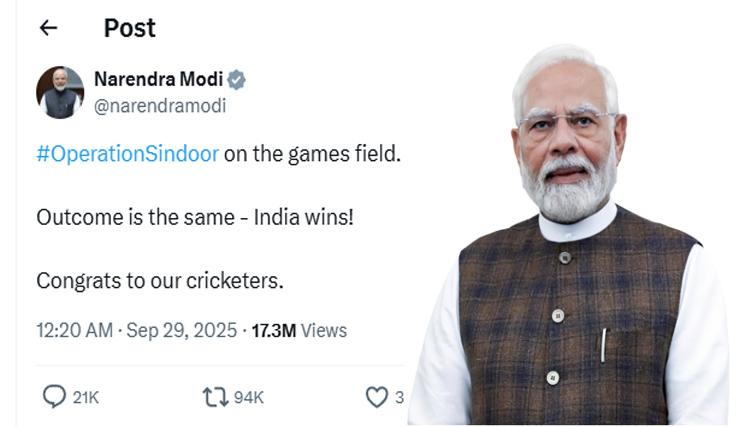Click the like count number
This screenshot has height=427, width=751.
(x=399, y=398)
